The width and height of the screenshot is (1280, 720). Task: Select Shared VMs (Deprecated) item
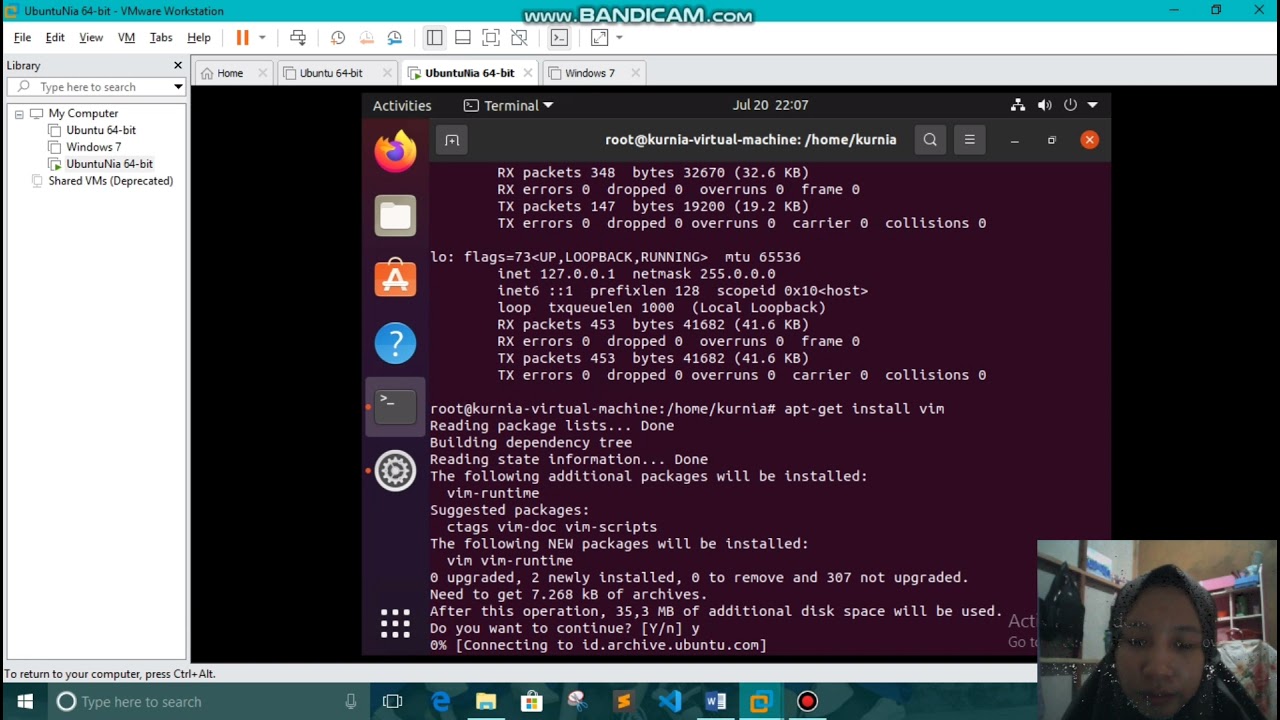tap(102, 181)
